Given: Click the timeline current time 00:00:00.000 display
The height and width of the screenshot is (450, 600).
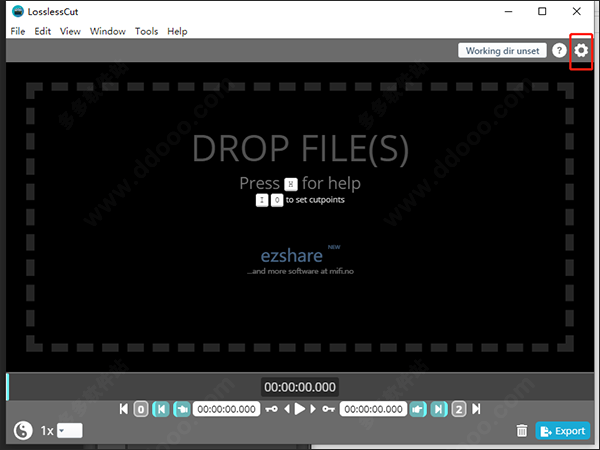Looking at the screenshot, I should tap(300, 387).
